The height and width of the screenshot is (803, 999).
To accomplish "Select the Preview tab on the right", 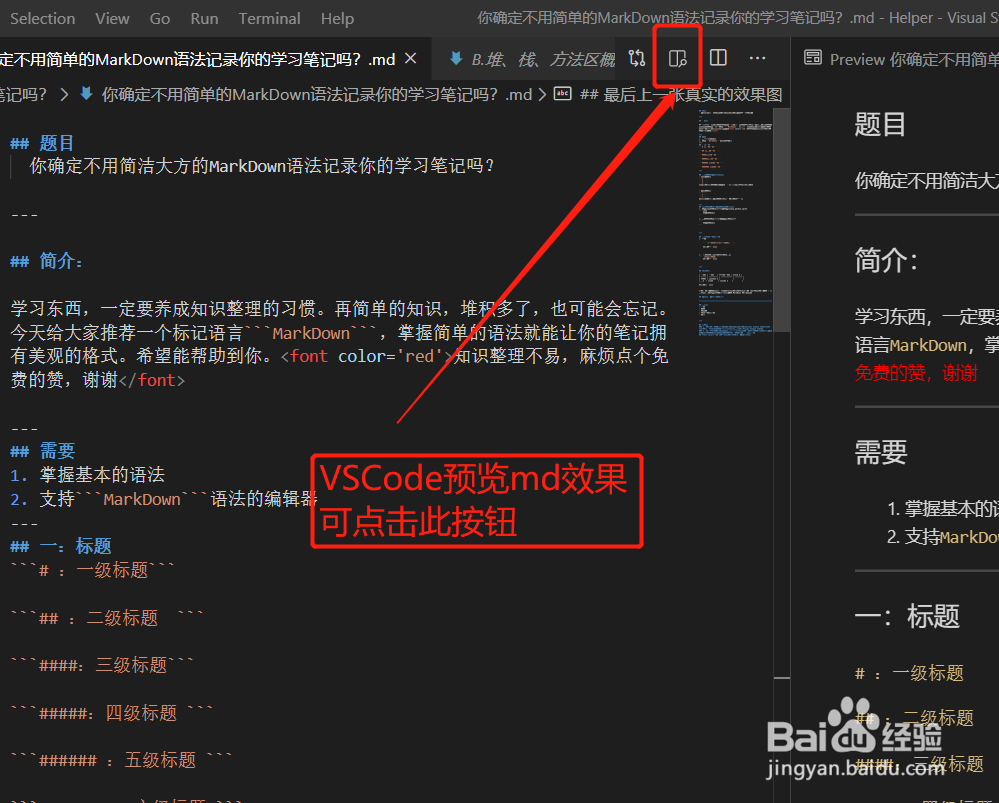I will (900, 59).
